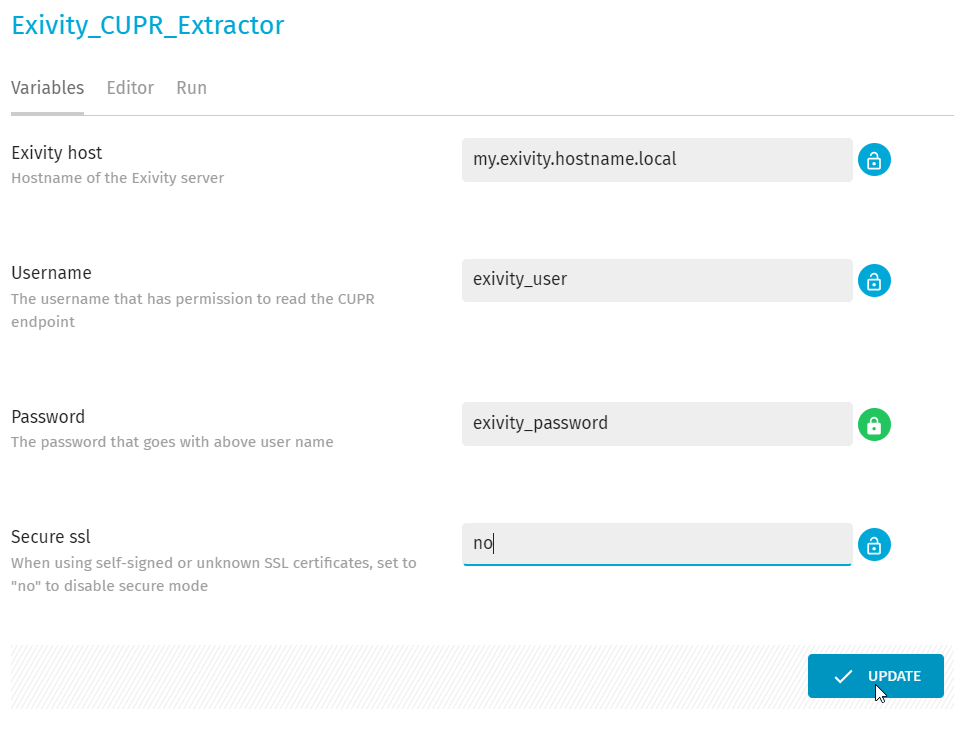Click the Exivity_CUPR_Extractor title
Image resolution: width=959 pixels, height=734 pixels.
[148, 26]
